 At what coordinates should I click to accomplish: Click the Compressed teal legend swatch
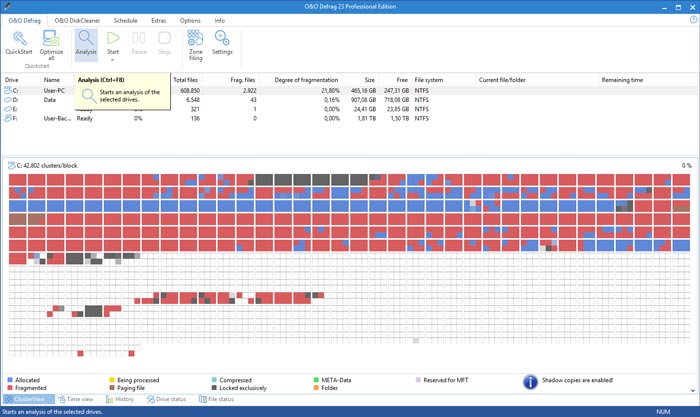214,380
